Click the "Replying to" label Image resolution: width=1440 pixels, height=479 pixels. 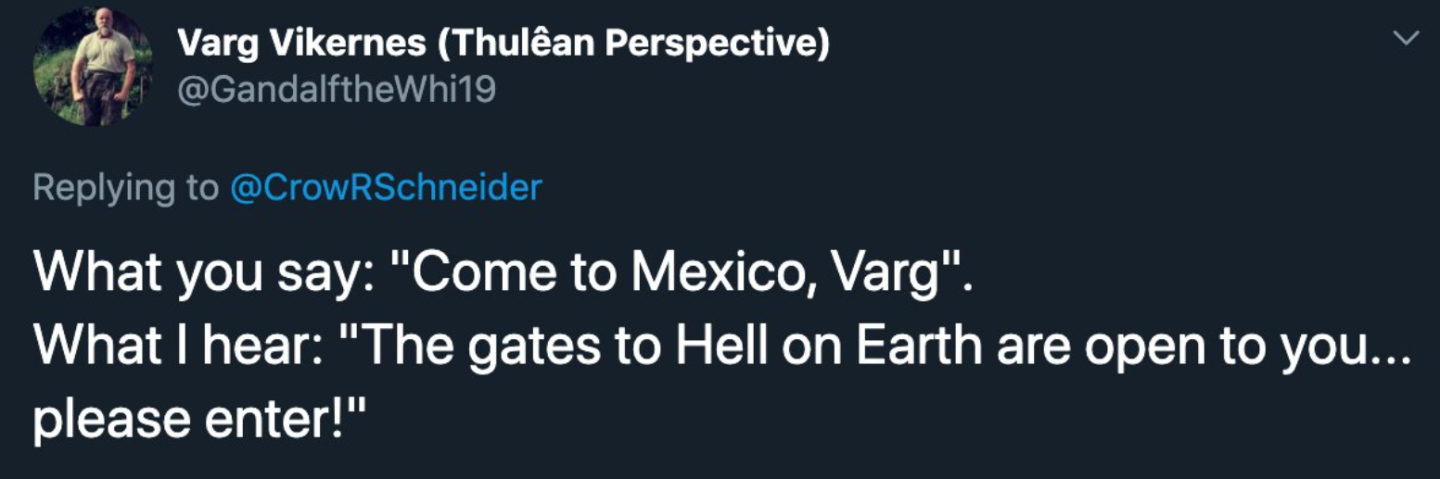pos(124,188)
